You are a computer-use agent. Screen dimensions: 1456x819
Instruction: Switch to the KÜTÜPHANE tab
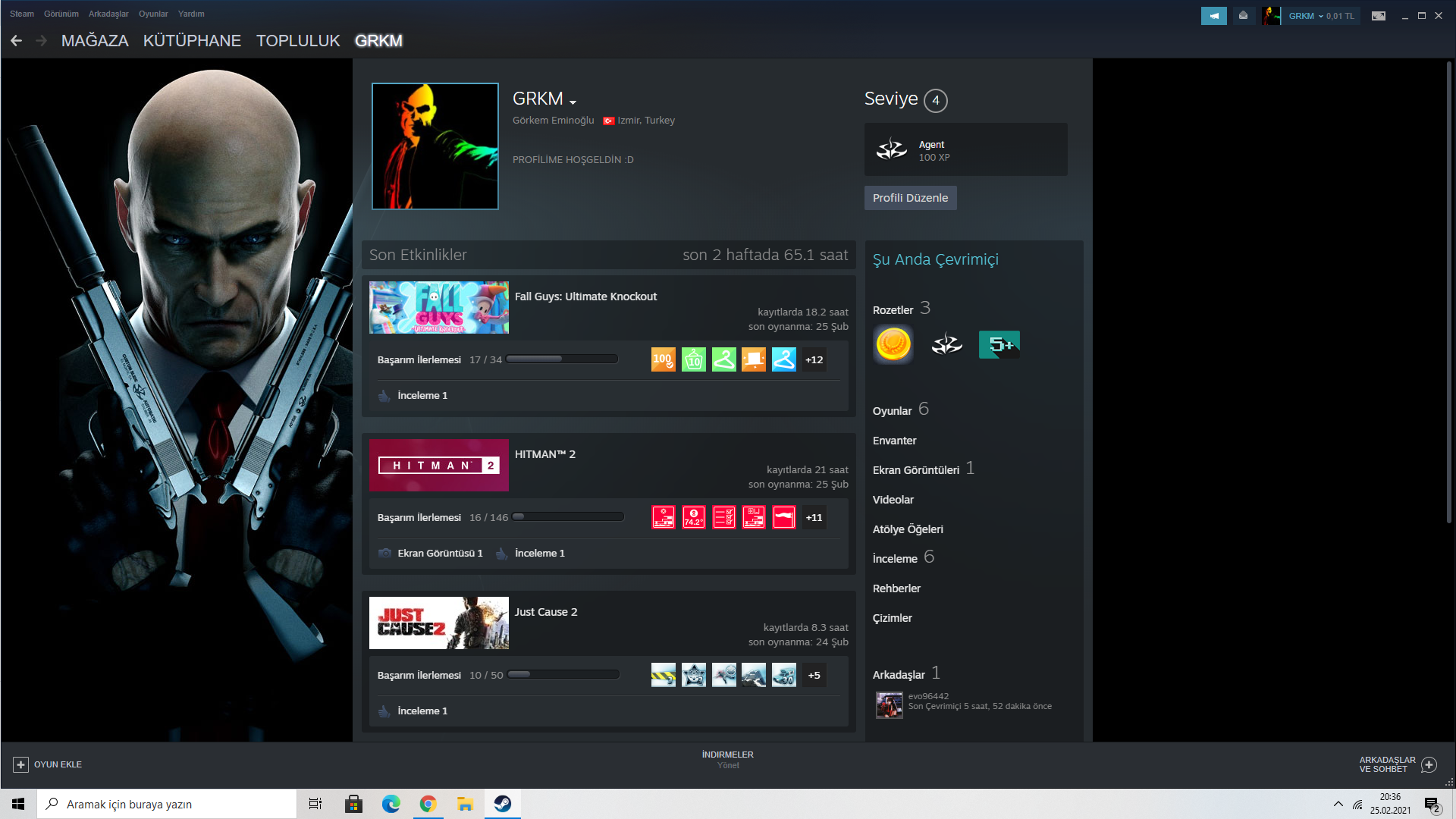pyautogui.click(x=192, y=41)
